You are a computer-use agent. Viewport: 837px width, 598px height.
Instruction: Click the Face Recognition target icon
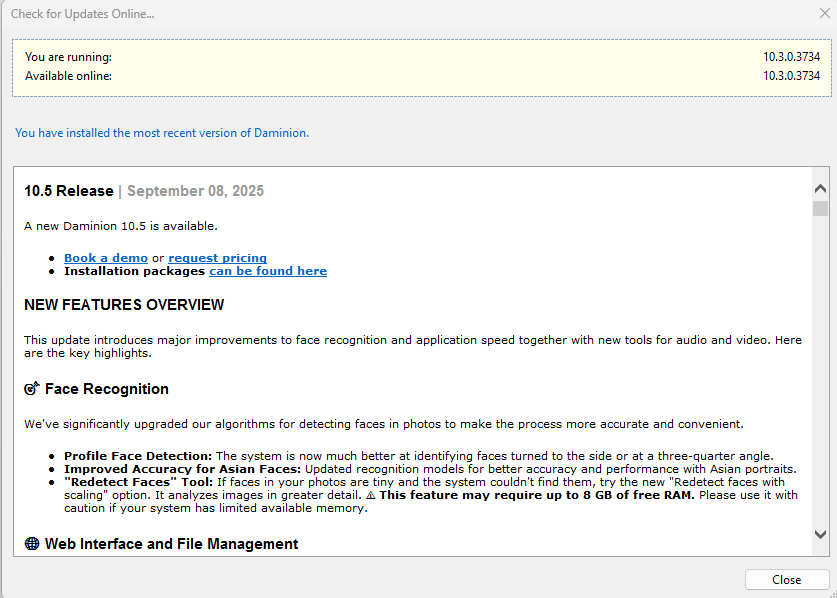click(32, 389)
